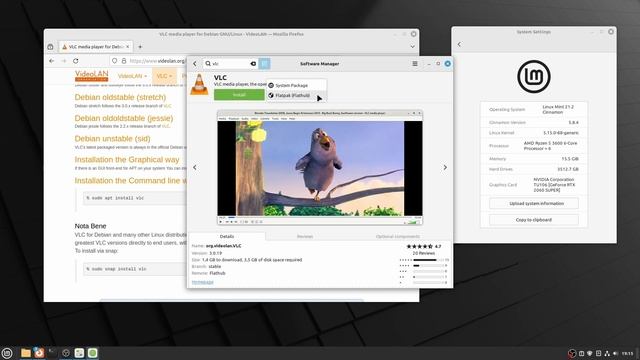Click Installation the Graphical way heading
Screen dimensions: 640x360
(x=127, y=160)
